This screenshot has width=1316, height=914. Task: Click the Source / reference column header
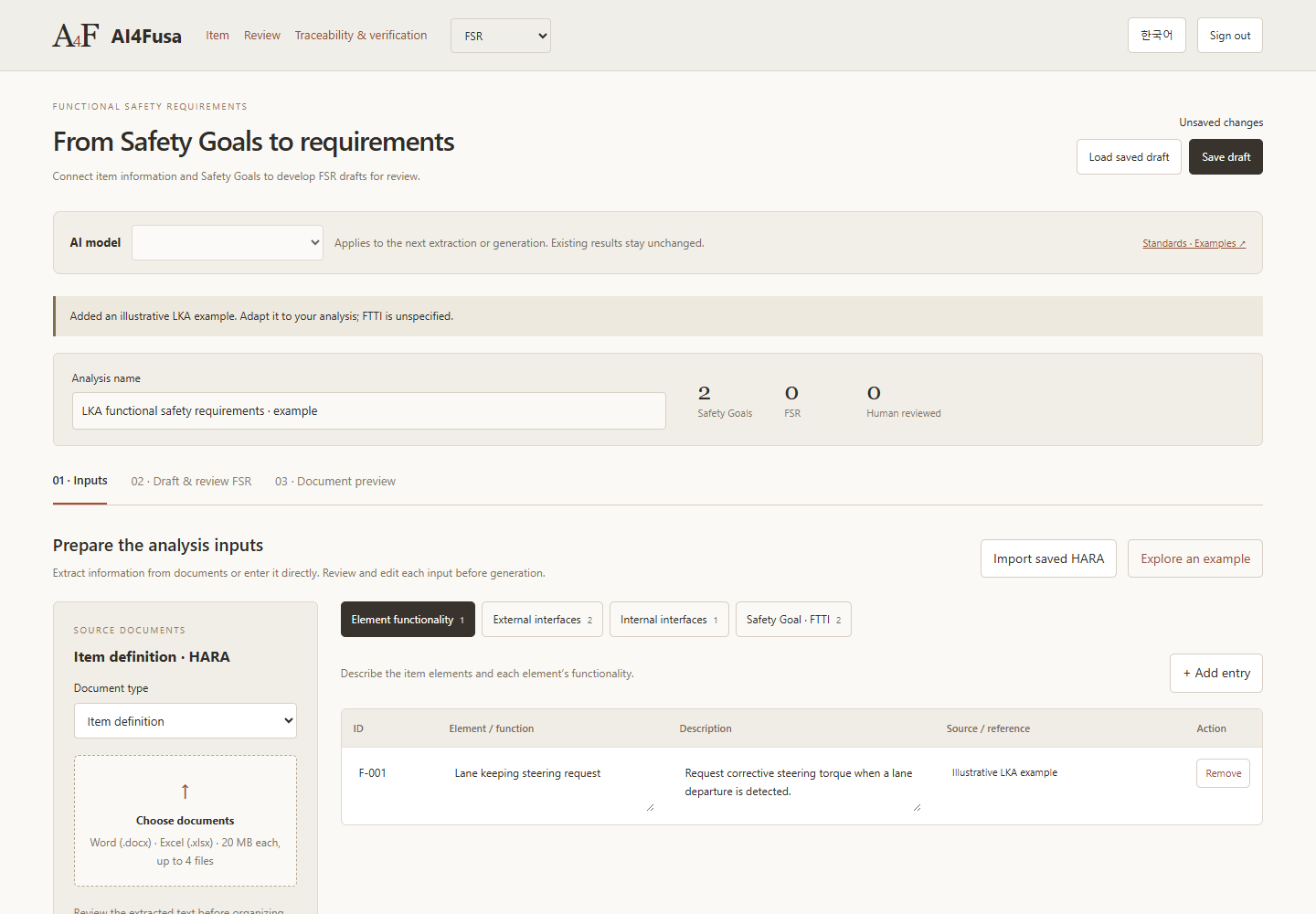(x=988, y=728)
